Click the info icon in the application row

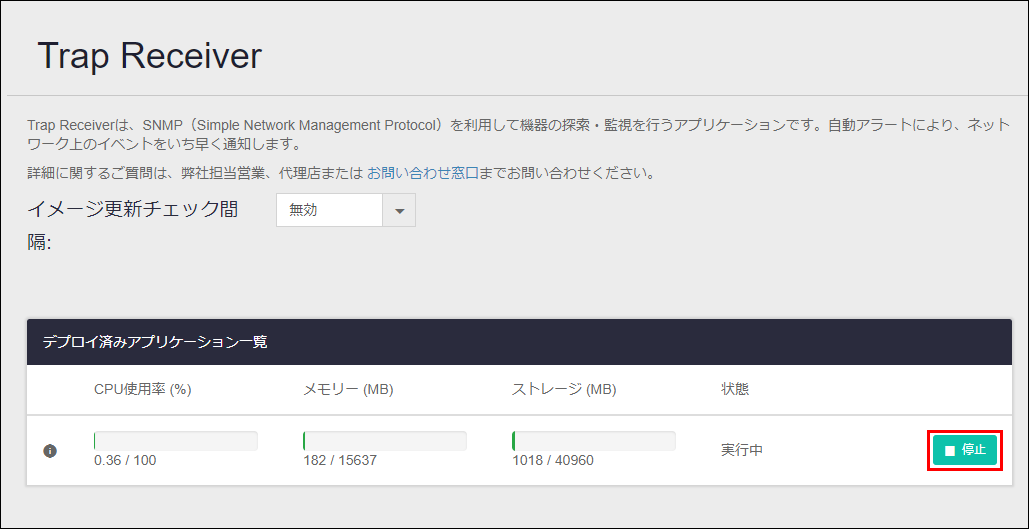50,451
